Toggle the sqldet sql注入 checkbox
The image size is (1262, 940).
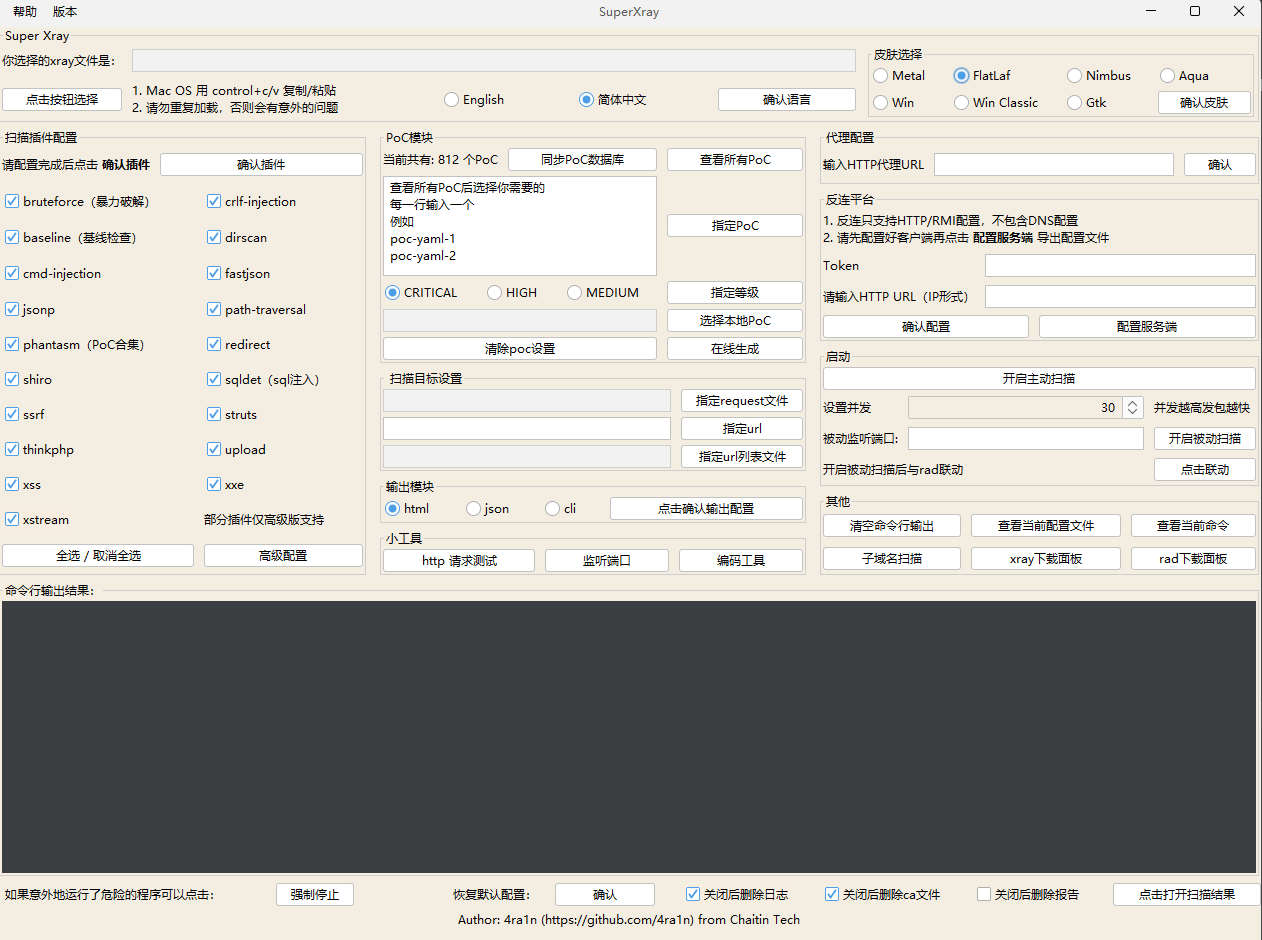[x=214, y=380]
